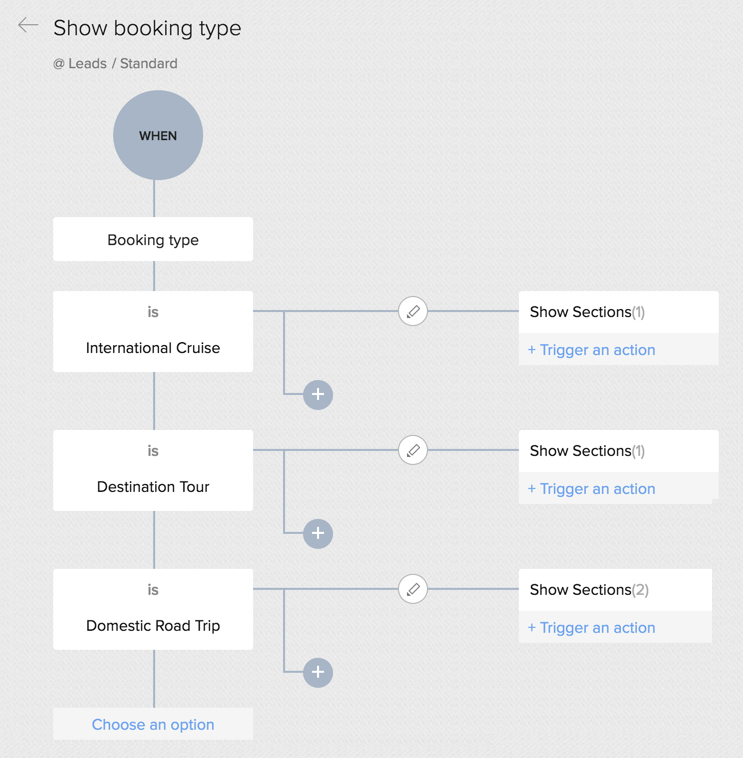This screenshot has height=758, width=743.
Task: Edit the Domestic Road Trip rule with pencil icon
Action: pyautogui.click(x=413, y=589)
